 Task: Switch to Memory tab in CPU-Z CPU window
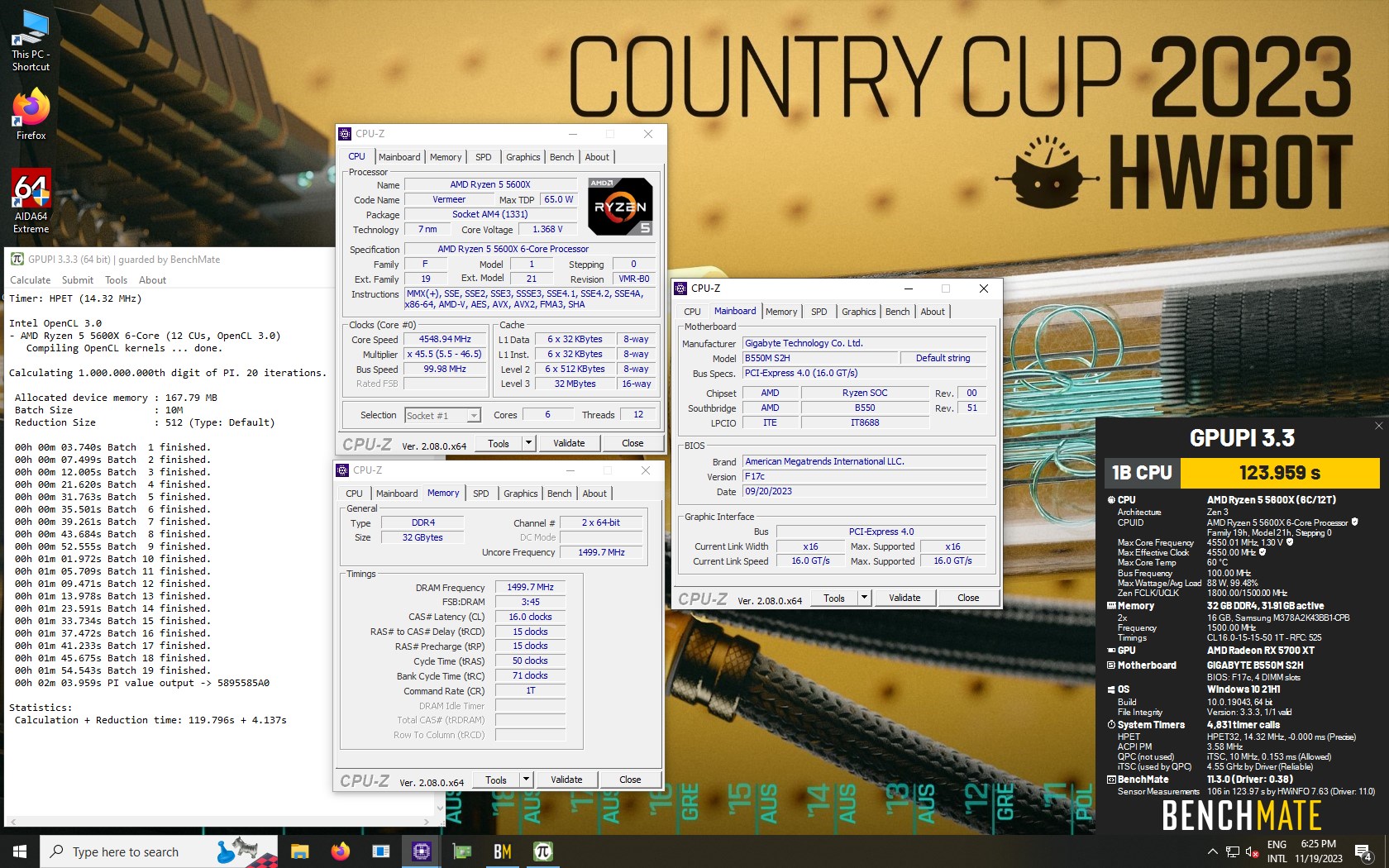click(x=446, y=157)
